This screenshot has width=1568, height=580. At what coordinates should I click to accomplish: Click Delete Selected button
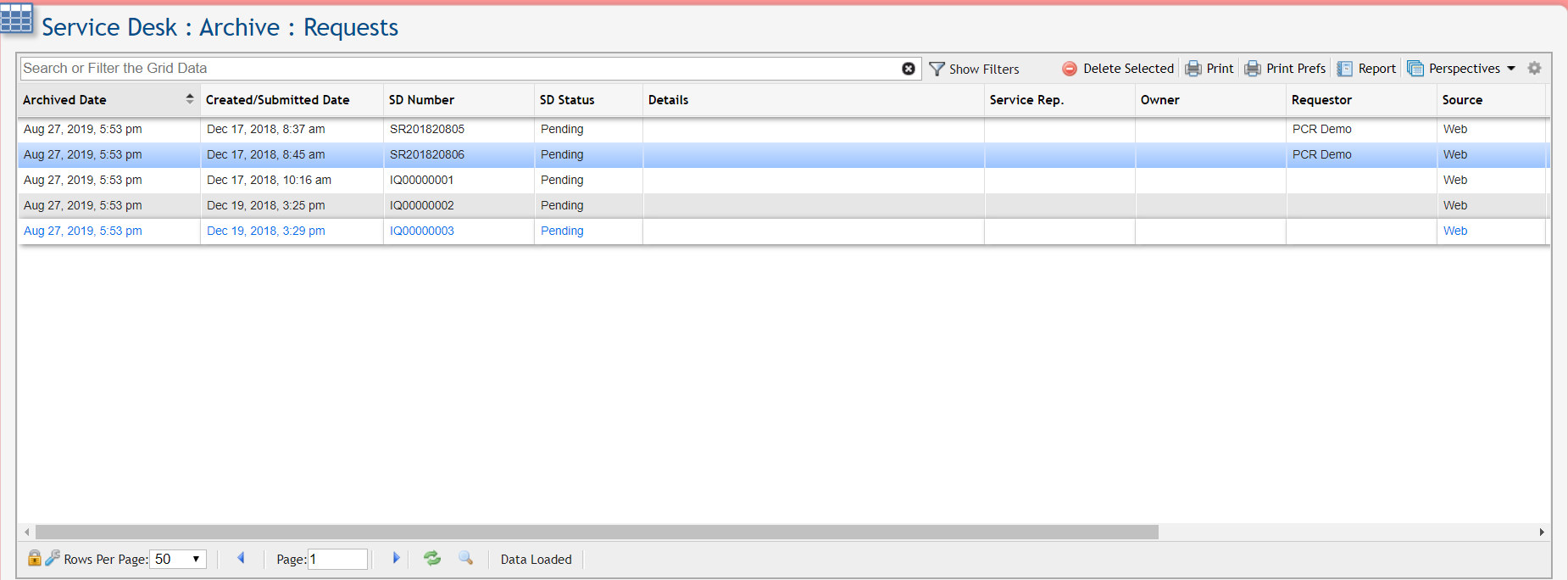point(1119,69)
